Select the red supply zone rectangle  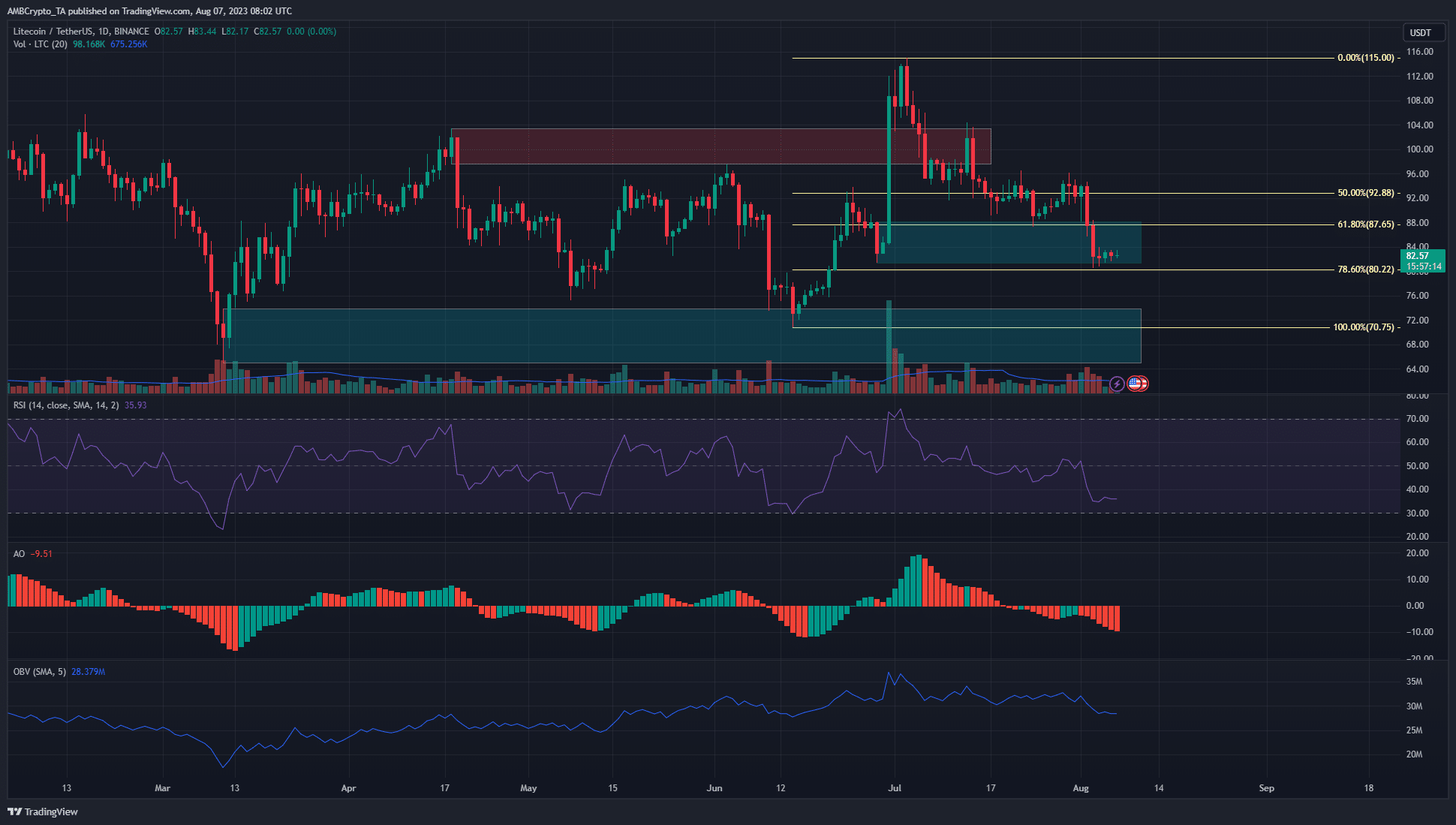[x=720, y=146]
